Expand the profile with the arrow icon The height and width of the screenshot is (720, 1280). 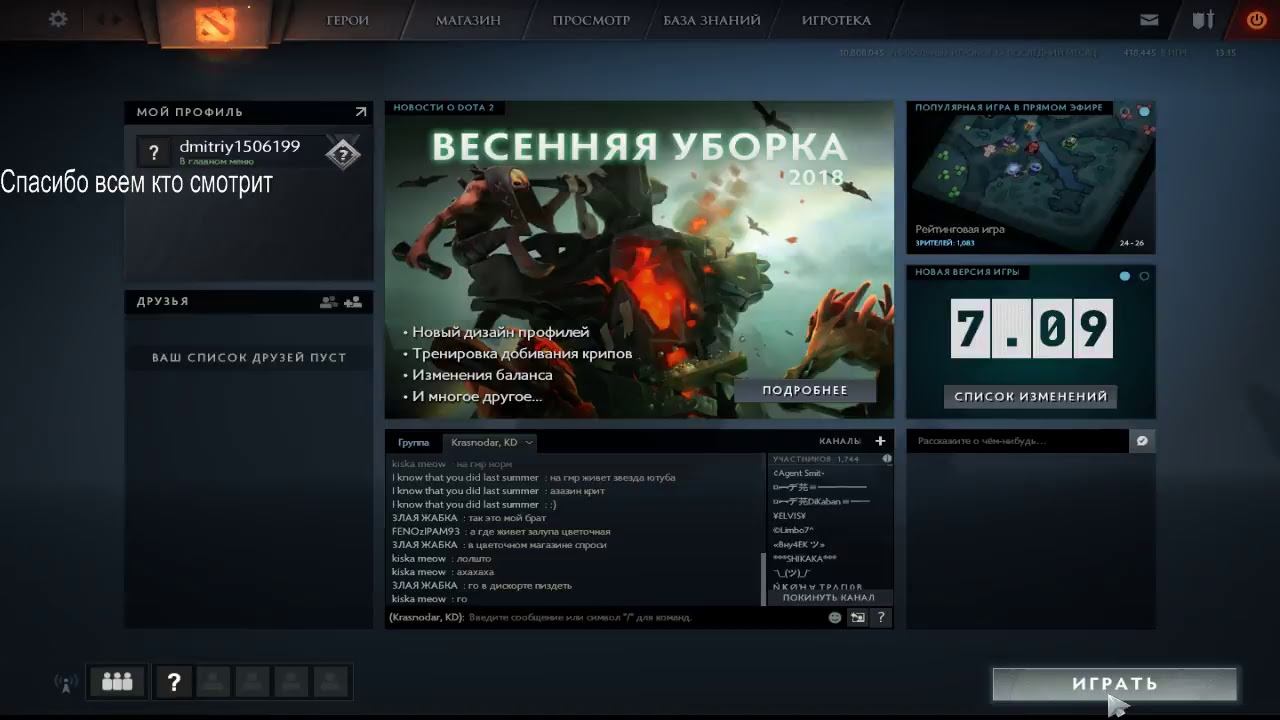360,112
